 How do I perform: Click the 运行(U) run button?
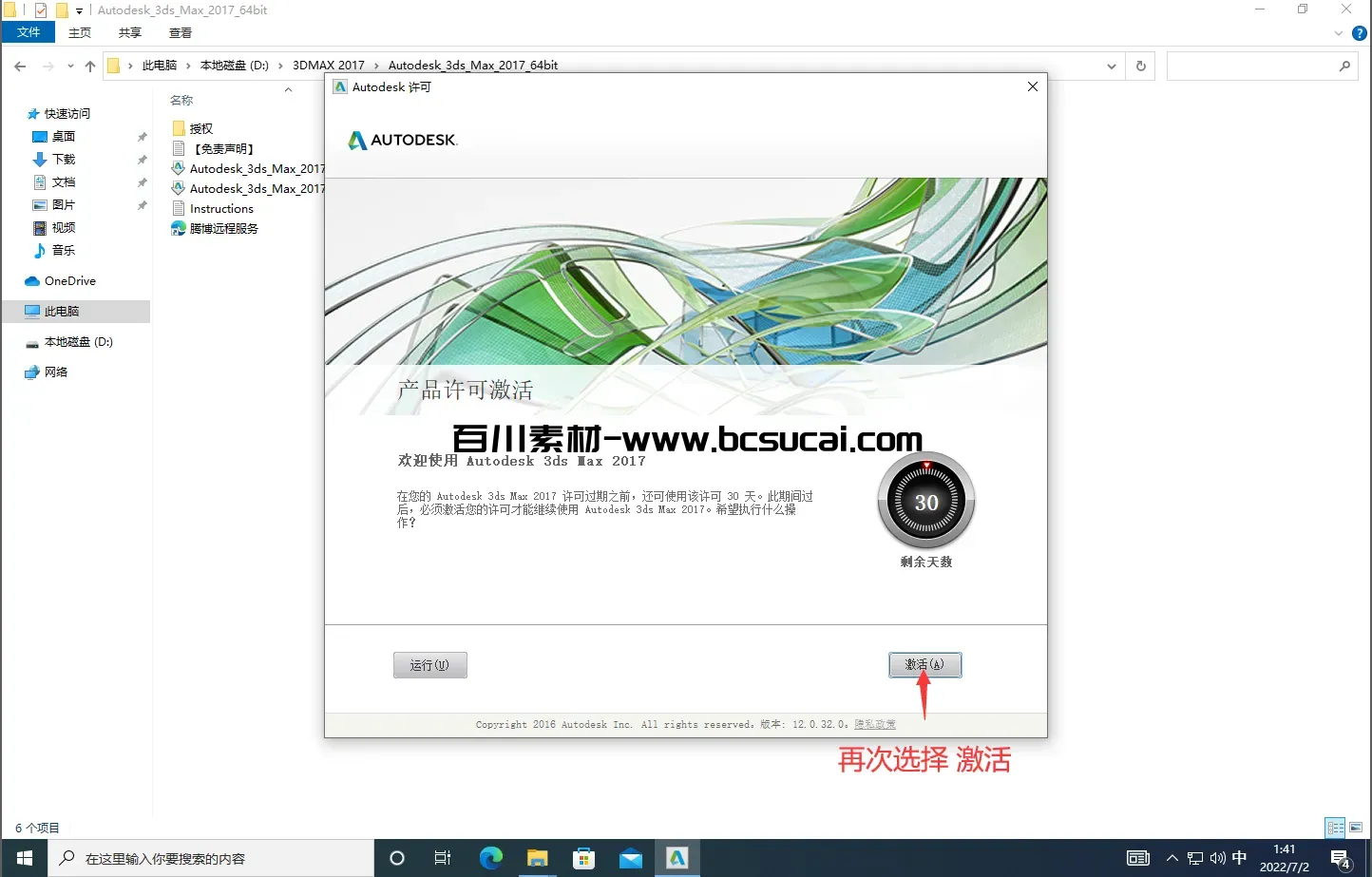click(x=429, y=664)
